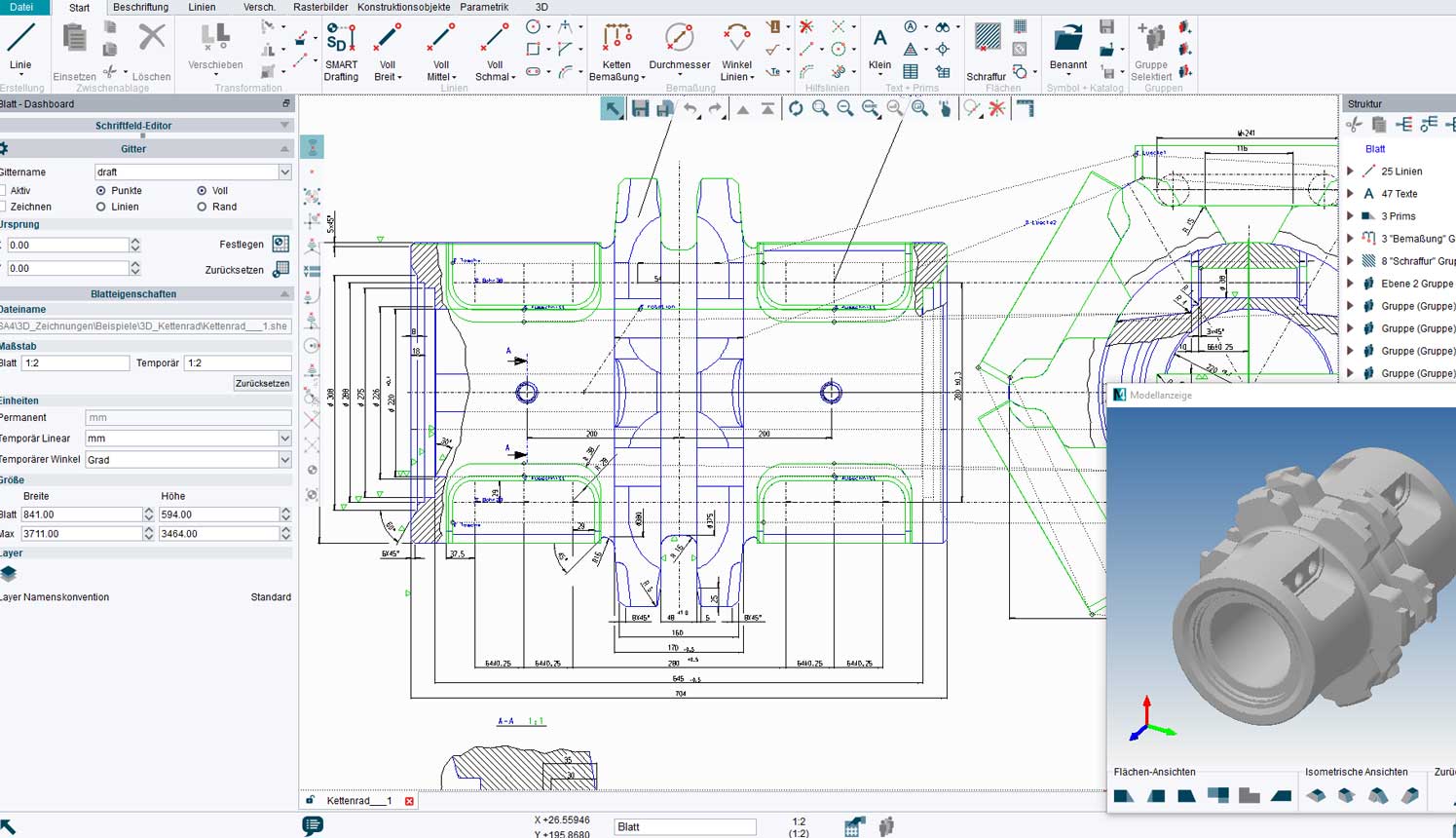The width and height of the screenshot is (1456, 838).
Task: Switch to the Parametrik ribbon tab
Action: point(484,7)
